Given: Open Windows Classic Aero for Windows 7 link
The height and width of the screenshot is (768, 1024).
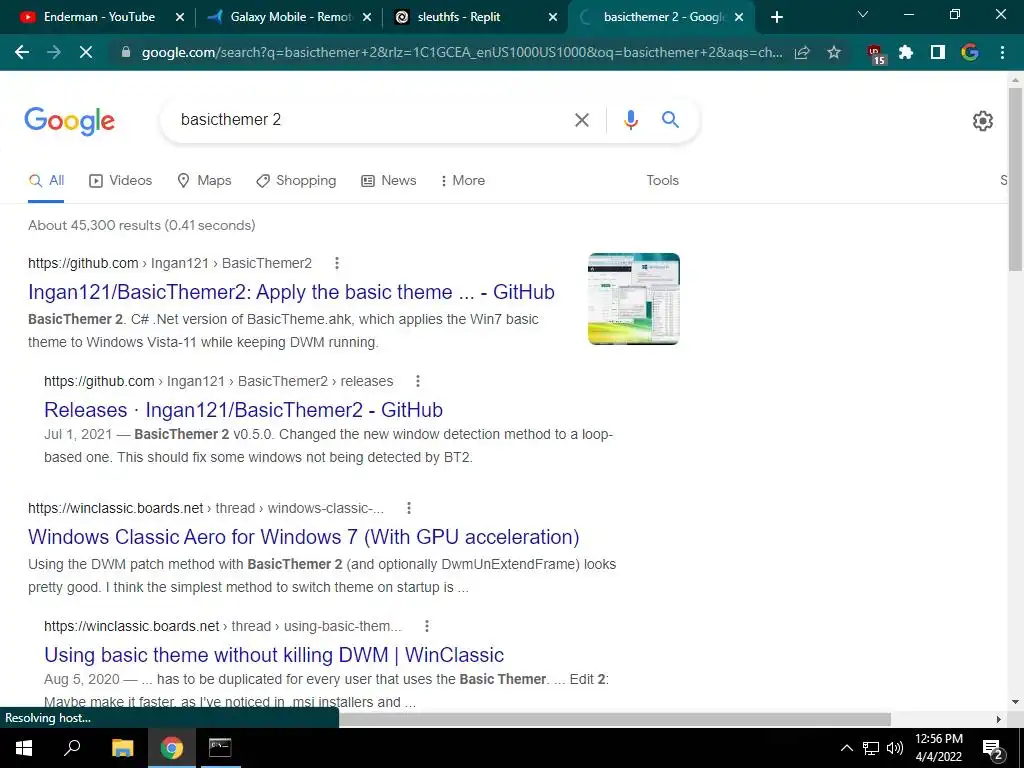Looking at the screenshot, I should [x=304, y=537].
